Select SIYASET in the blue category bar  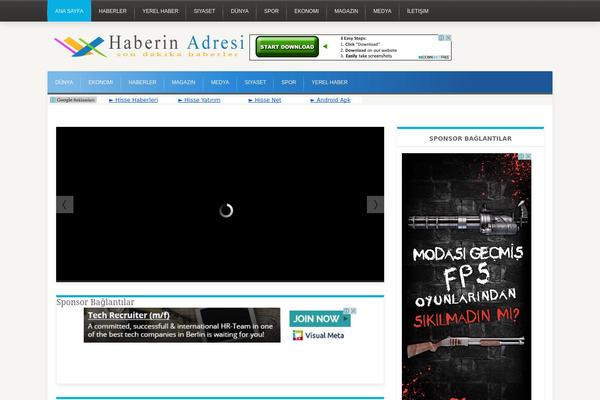click(255, 82)
